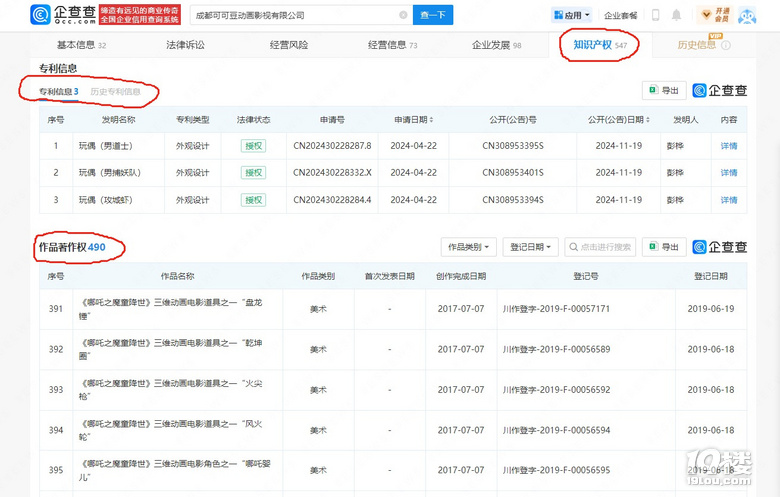Click the copyright search input field
The width and height of the screenshot is (780, 497).
600,247
